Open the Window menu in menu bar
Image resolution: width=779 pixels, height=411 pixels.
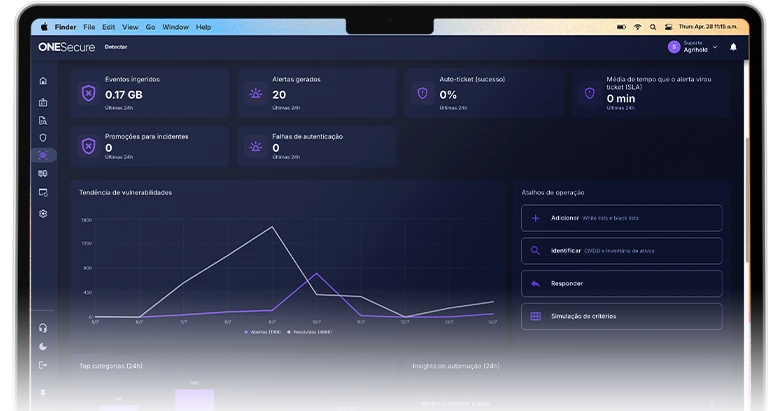pos(175,27)
